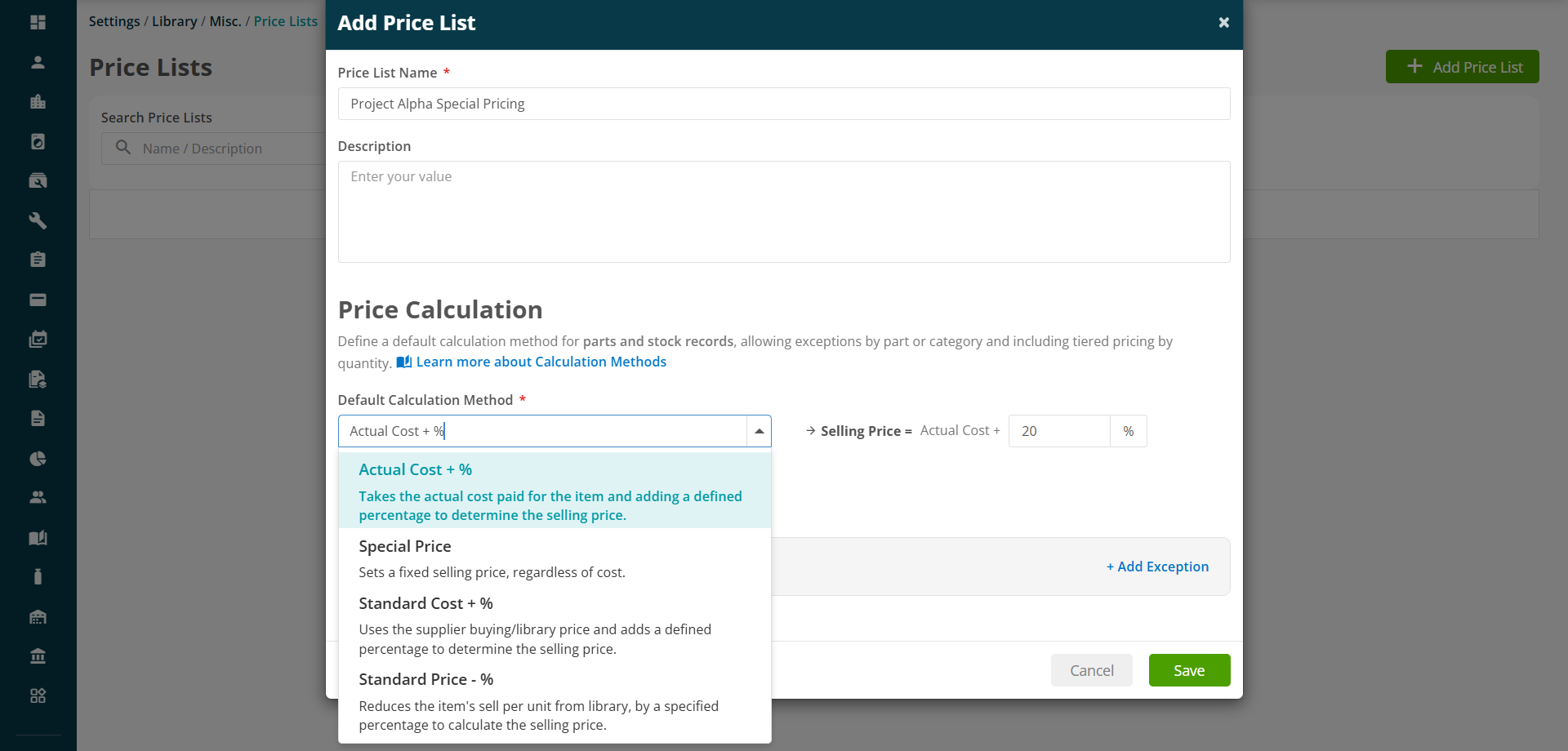This screenshot has height=751, width=1568.
Task: Edit the percentage value field showing 20
Action: (x=1059, y=431)
